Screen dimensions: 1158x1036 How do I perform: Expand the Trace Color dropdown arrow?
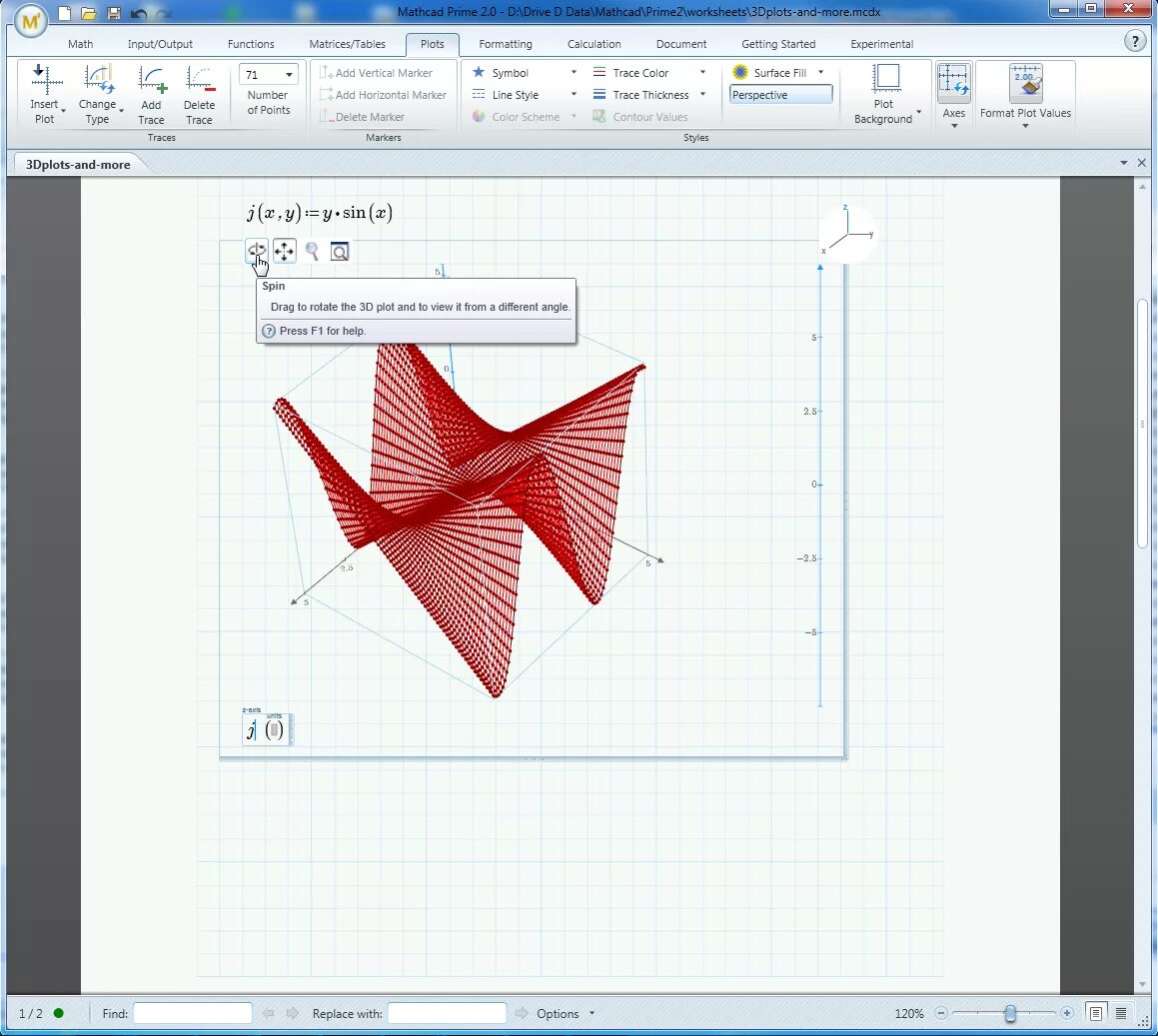coord(703,72)
